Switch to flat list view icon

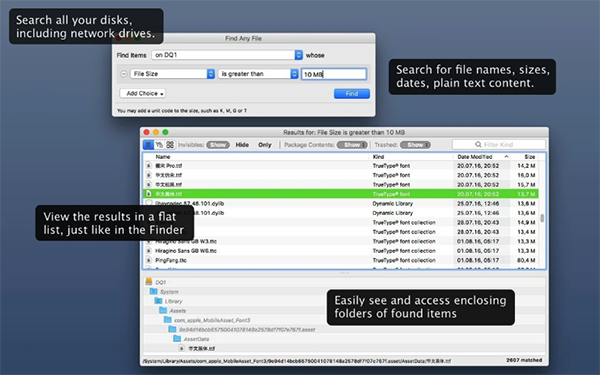click(x=148, y=145)
